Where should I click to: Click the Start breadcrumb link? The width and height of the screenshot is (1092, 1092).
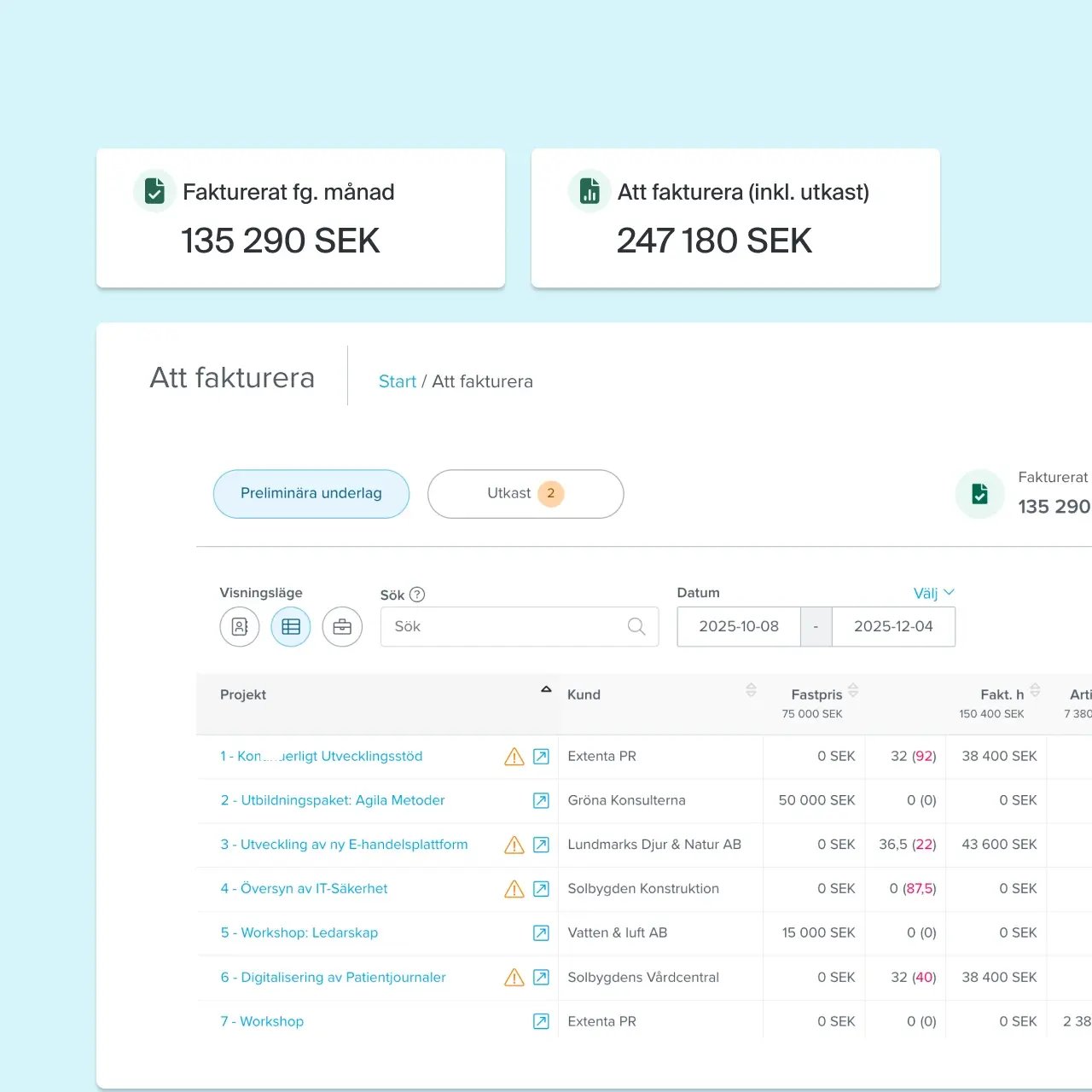point(398,381)
